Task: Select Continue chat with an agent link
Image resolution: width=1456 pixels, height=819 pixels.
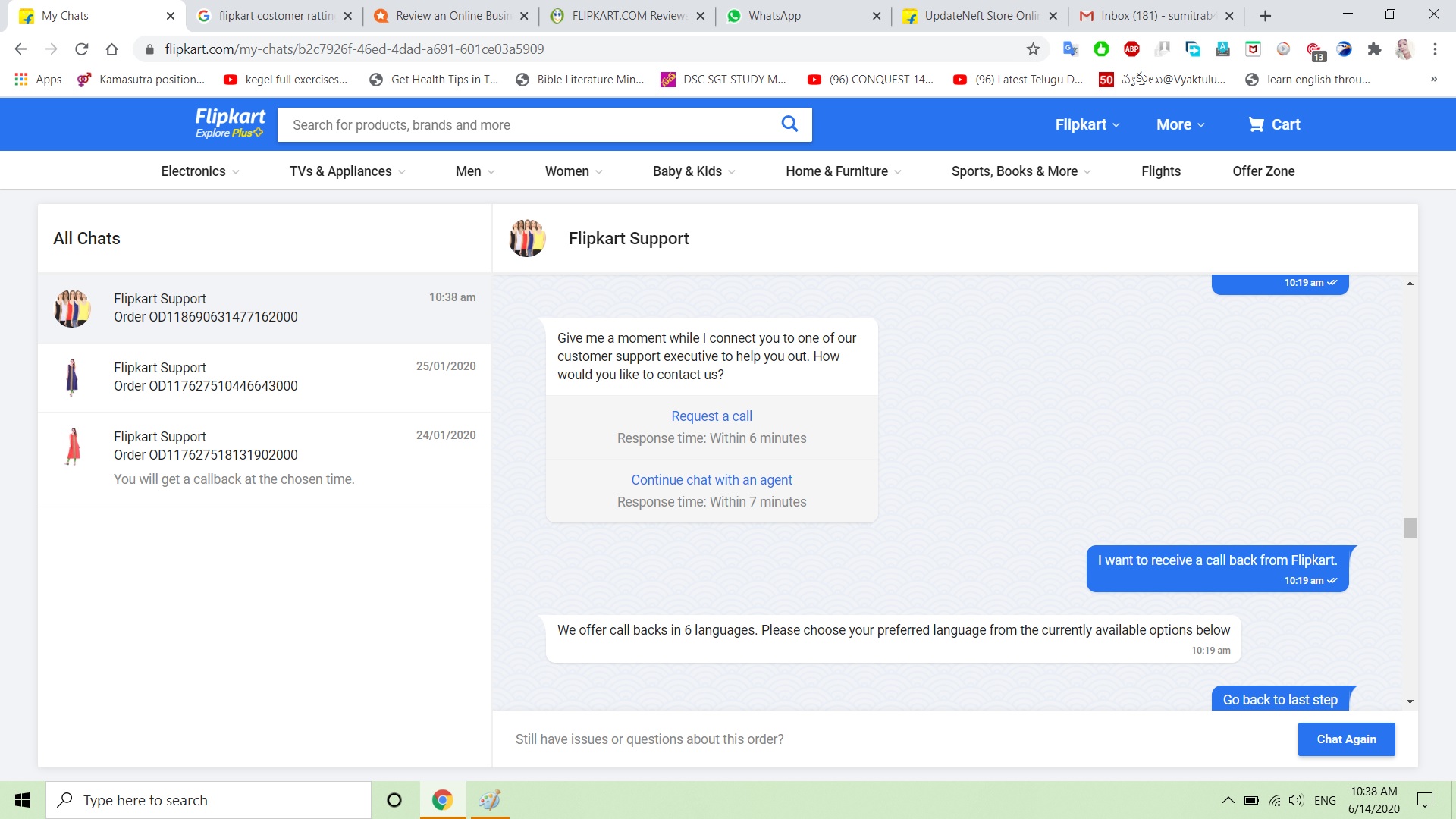Action: click(712, 480)
